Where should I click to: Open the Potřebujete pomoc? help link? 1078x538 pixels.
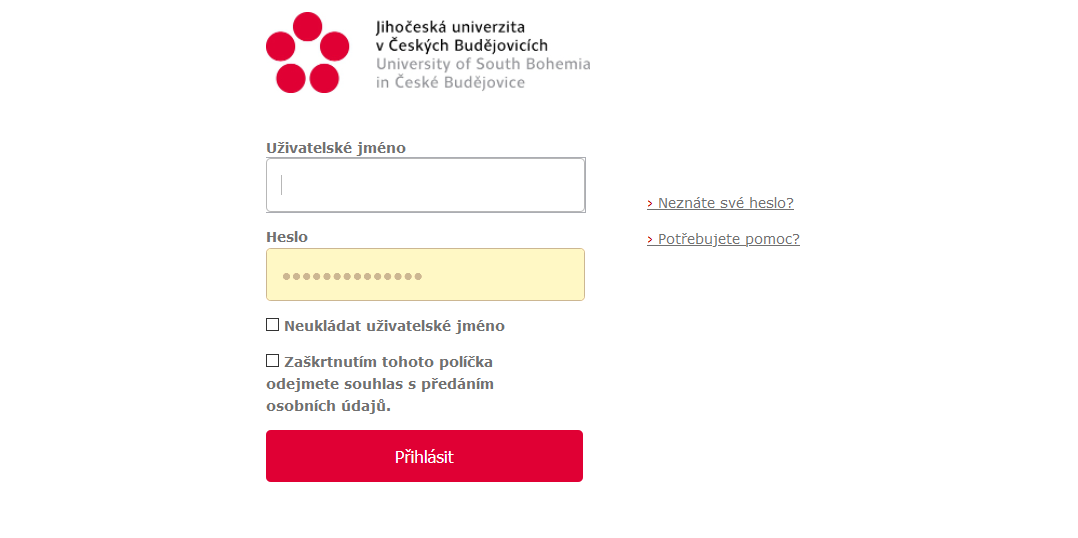click(729, 240)
